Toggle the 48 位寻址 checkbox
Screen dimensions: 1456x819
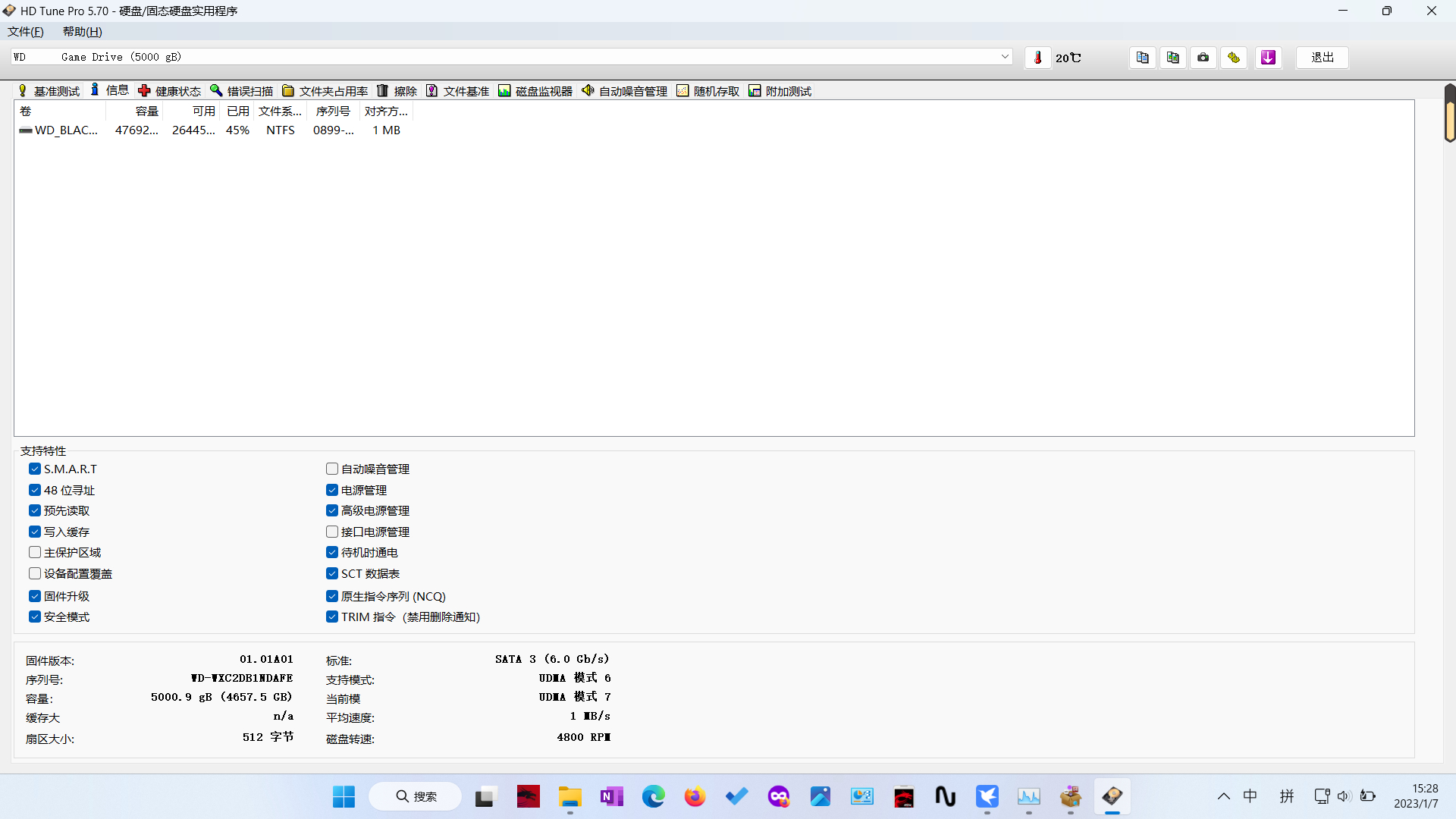click(35, 491)
